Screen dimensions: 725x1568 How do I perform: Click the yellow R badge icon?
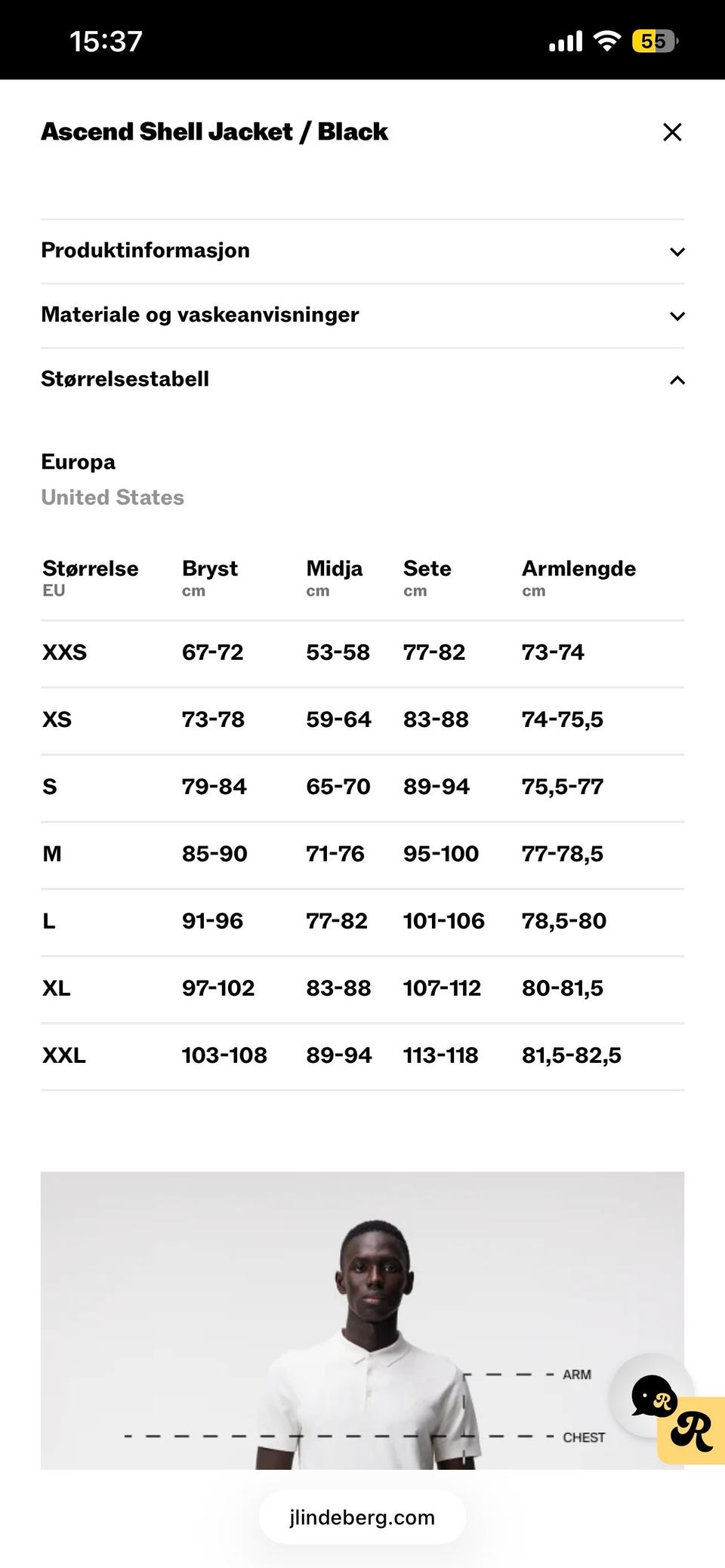pos(692,1431)
